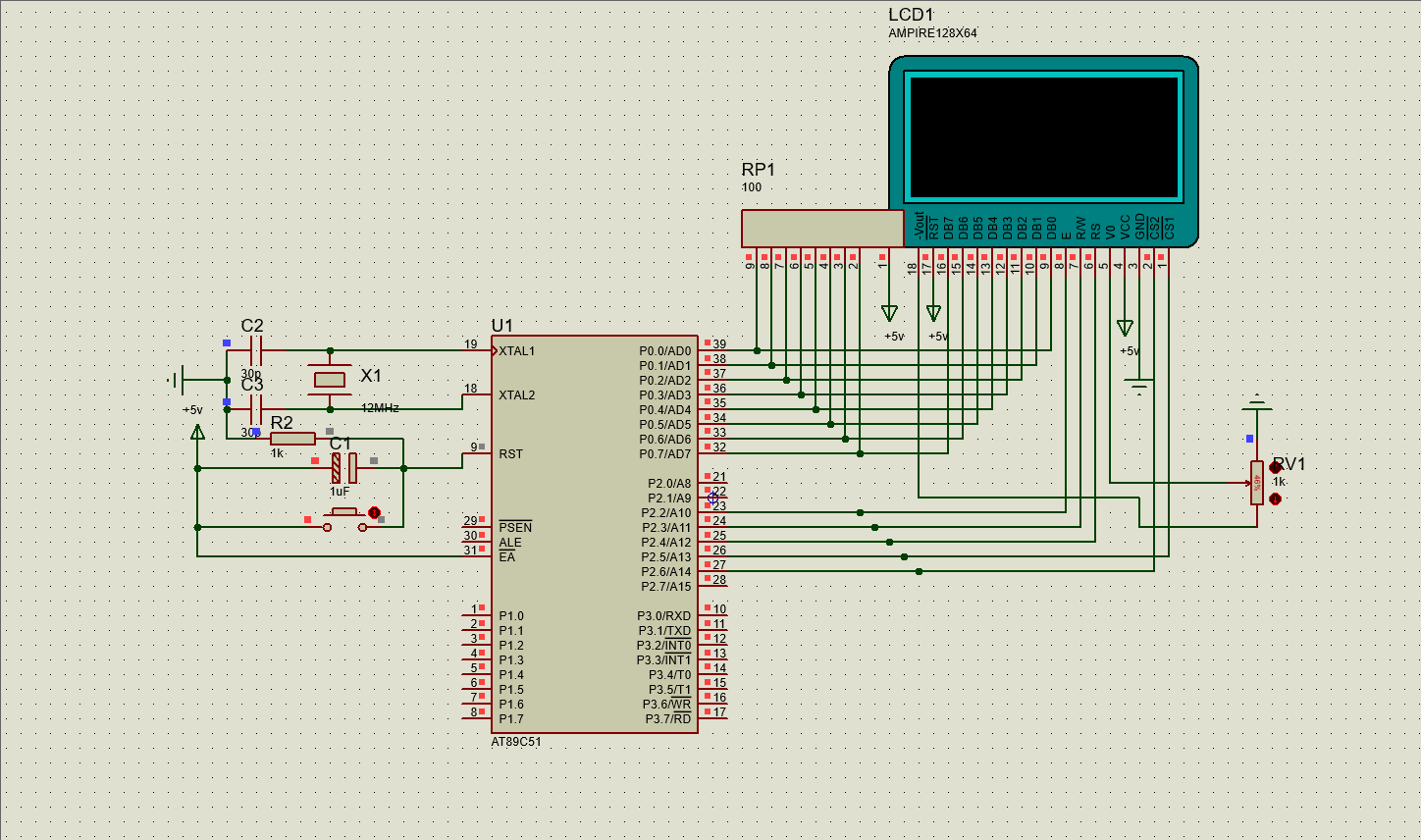Click the P0.0/AD0 pin label
1421x840 pixels.
(x=664, y=351)
